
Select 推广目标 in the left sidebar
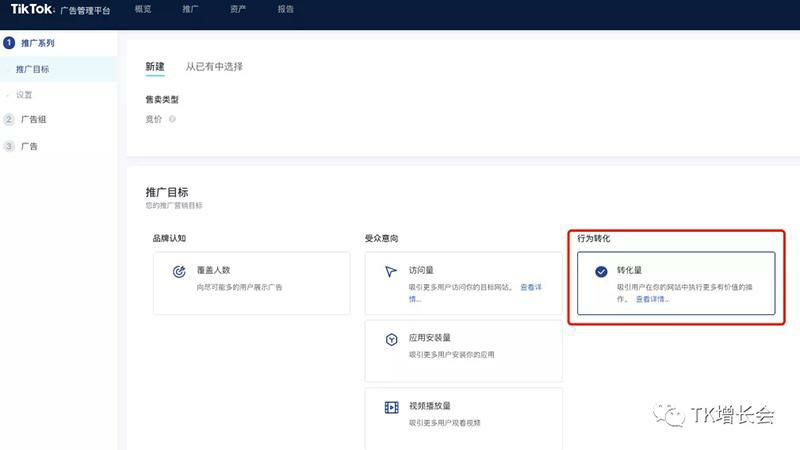coord(33,69)
